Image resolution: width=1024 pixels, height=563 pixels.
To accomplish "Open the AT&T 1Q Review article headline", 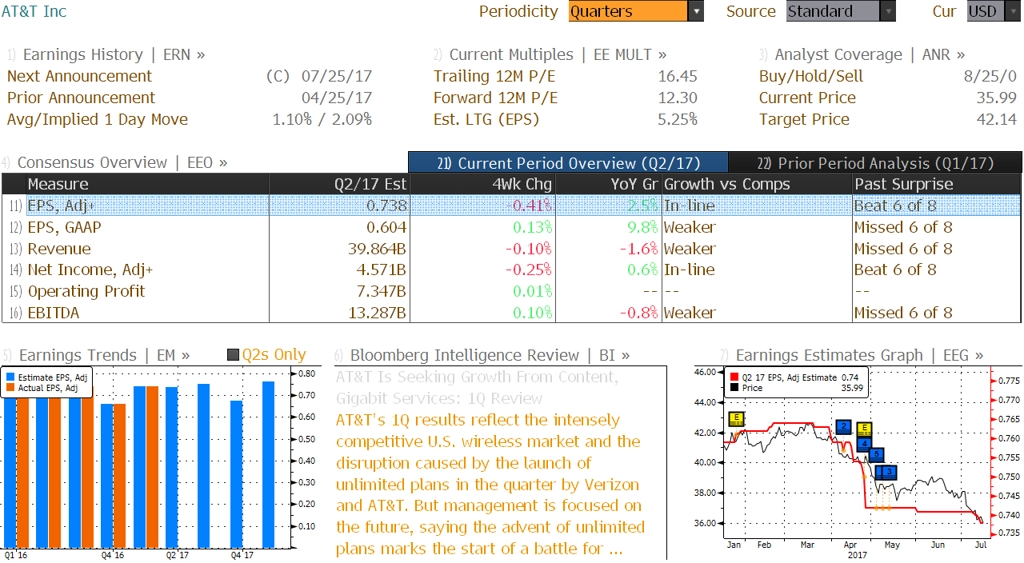I will point(477,387).
